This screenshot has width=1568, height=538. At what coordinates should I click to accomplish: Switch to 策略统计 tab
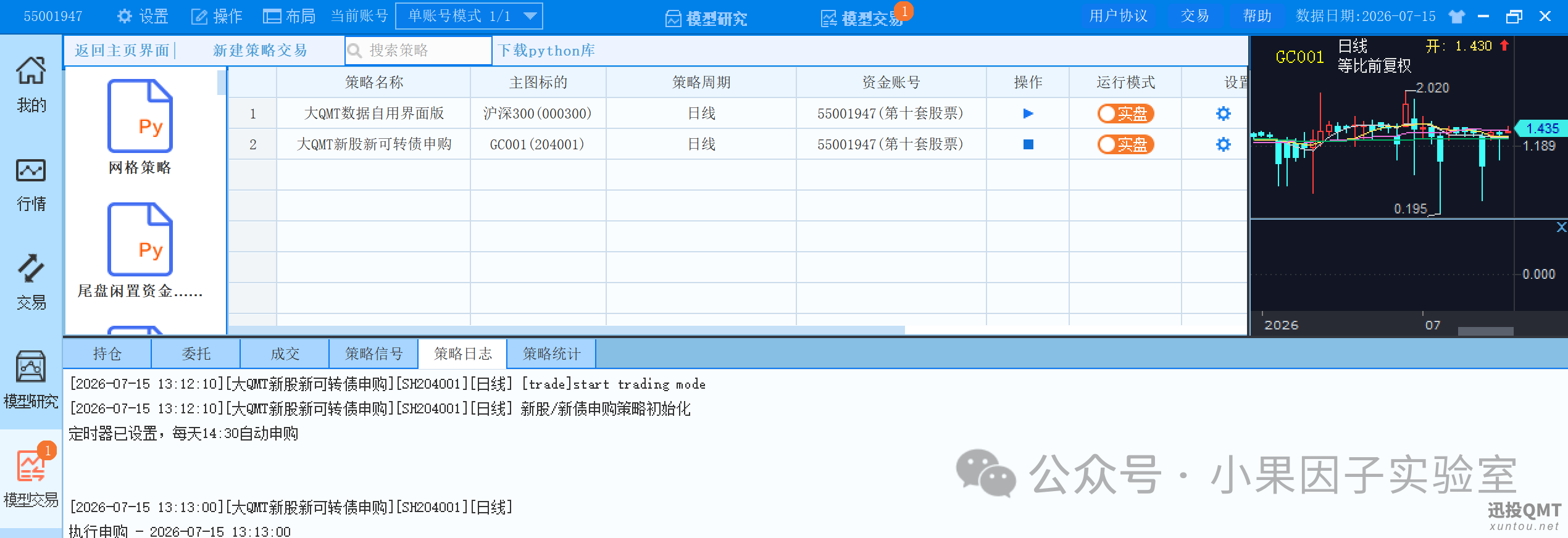coord(552,354)
